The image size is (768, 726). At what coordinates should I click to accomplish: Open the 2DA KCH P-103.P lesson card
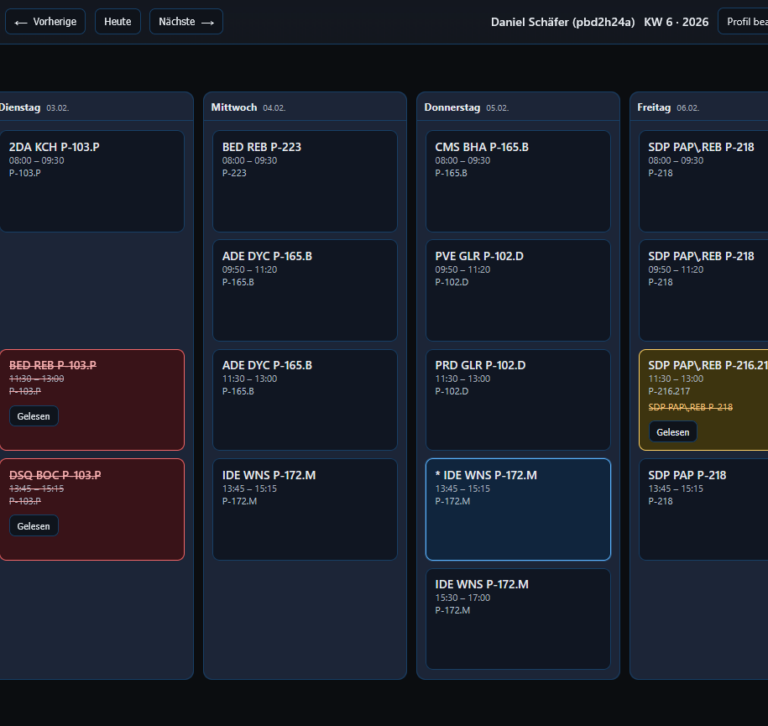(91, 181)
